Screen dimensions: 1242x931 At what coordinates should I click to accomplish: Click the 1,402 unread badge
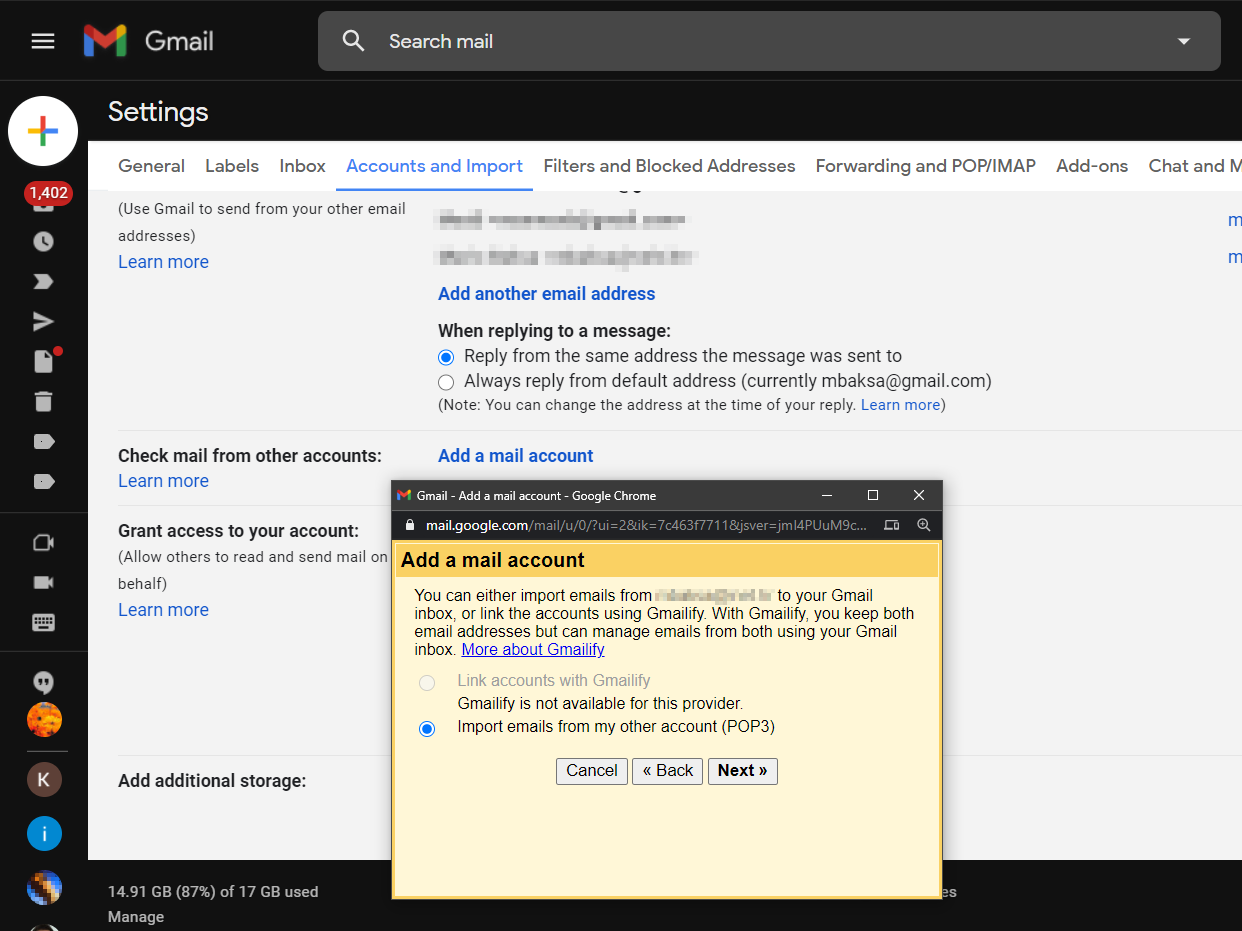(48, 193)
